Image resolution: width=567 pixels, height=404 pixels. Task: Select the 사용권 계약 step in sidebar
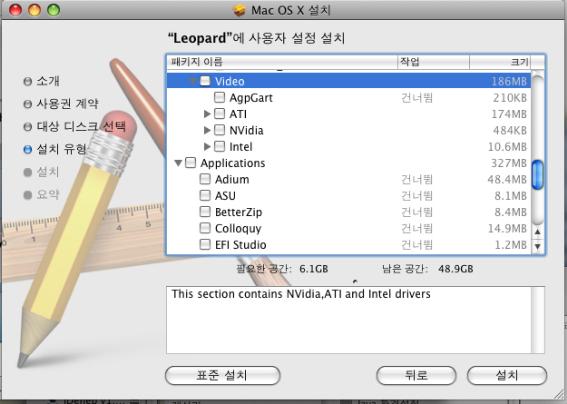pos(61,104)
